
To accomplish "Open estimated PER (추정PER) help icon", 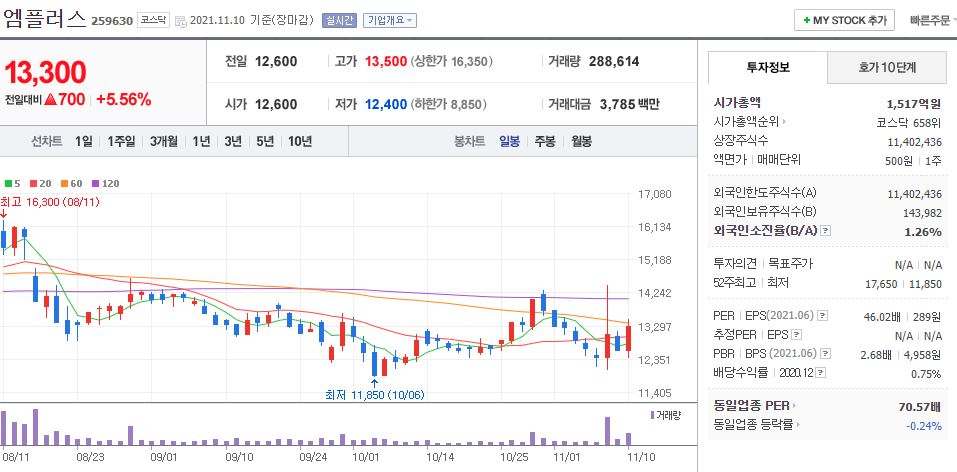I will (x=796, y=335).
